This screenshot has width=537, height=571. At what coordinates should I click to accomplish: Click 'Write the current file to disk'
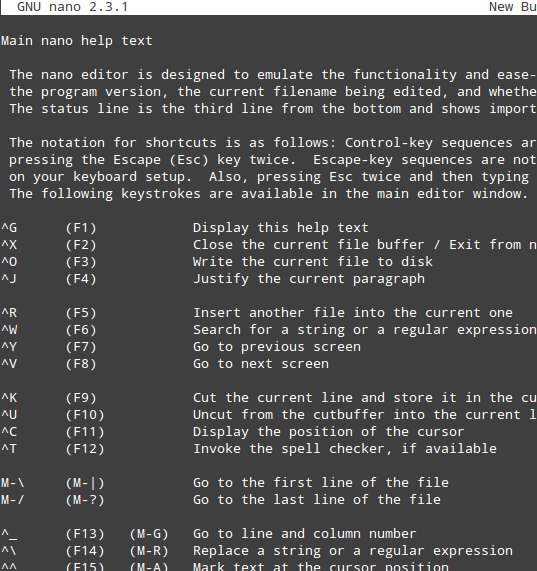(x=313, y=262)
